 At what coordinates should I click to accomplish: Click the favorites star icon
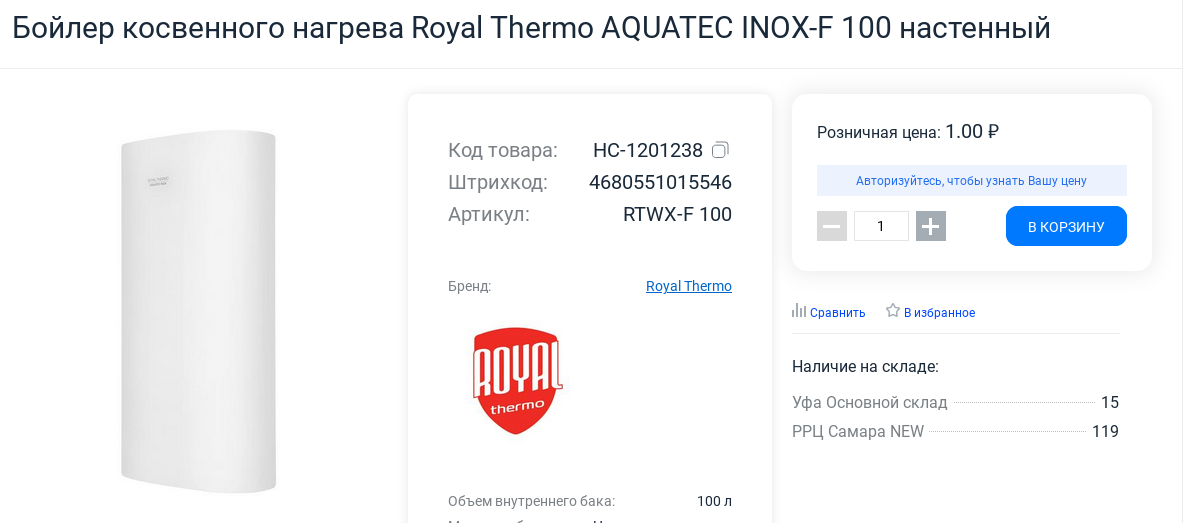[893, 311]
